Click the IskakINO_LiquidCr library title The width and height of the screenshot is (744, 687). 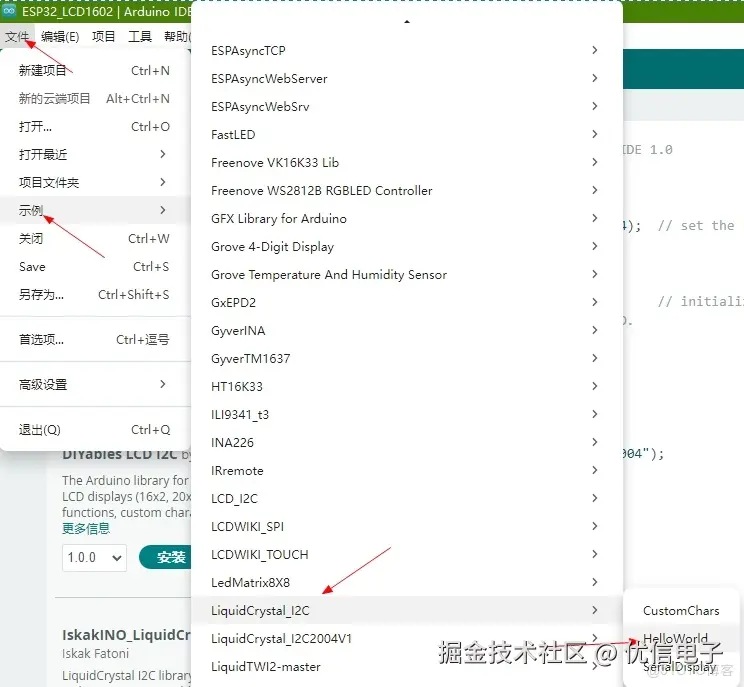click(x=126, y=635)
